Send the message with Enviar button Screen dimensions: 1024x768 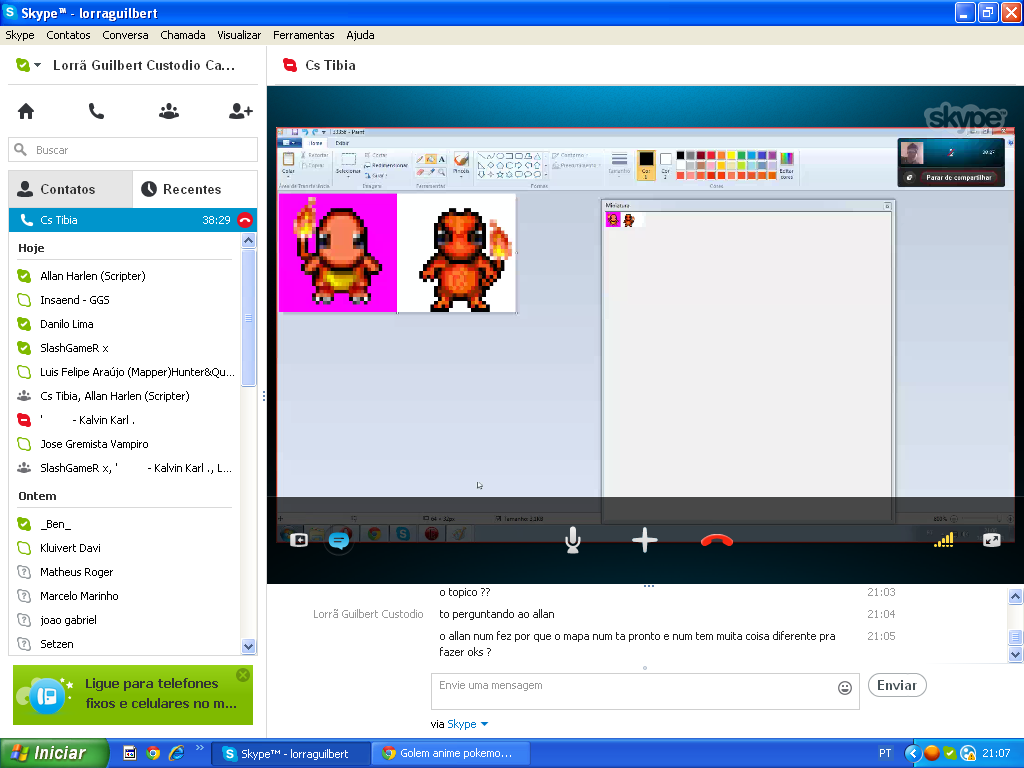[x=897, y=685]
